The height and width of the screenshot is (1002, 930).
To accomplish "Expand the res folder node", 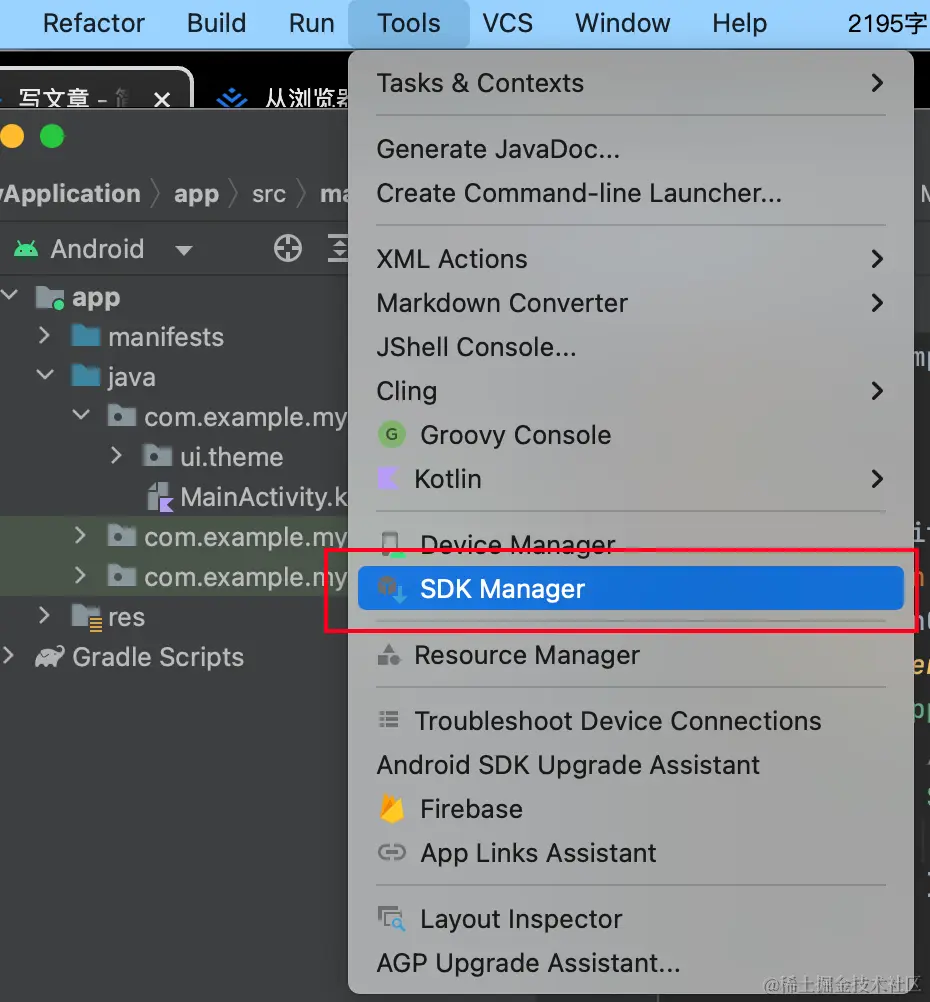I will (44, 615).
